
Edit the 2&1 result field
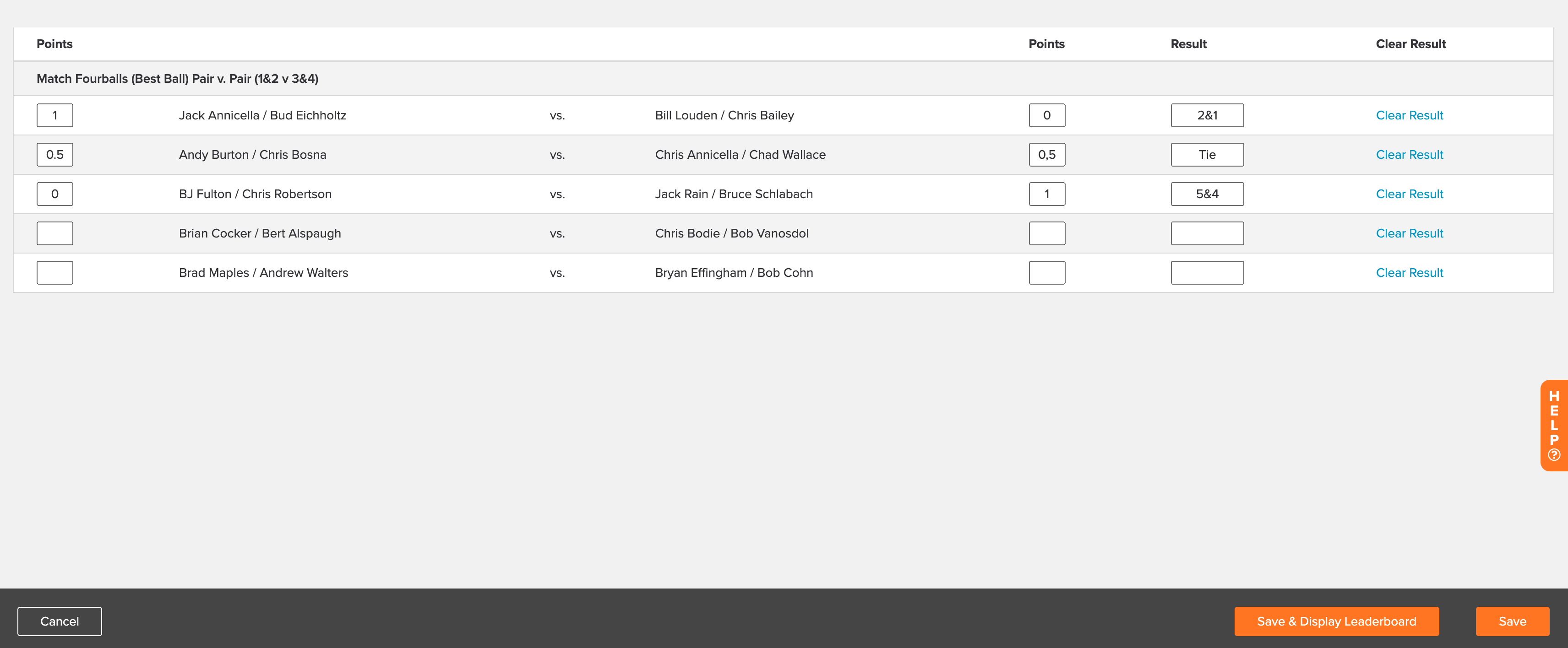click(x=1207, y=115)
